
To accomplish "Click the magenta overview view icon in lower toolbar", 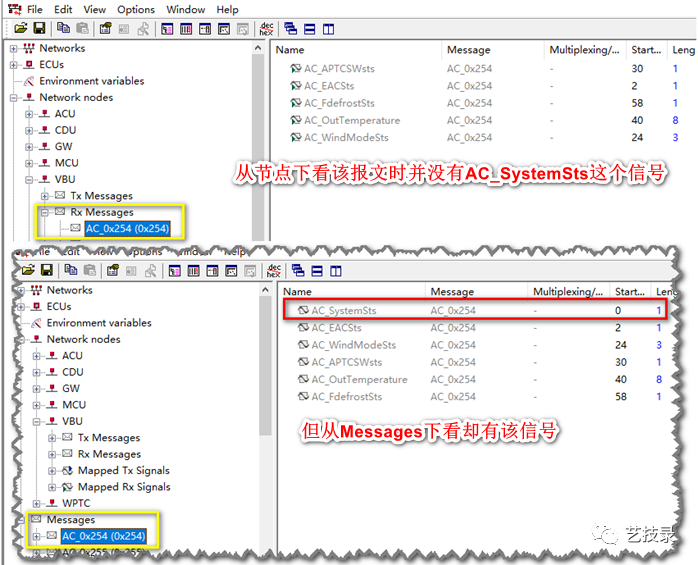I will (175, 271).
